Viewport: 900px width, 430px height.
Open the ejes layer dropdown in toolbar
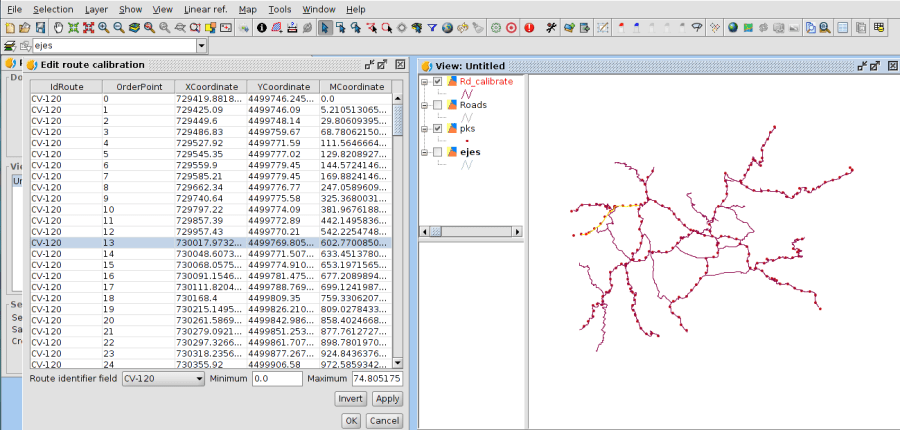(x=201, y=46)
